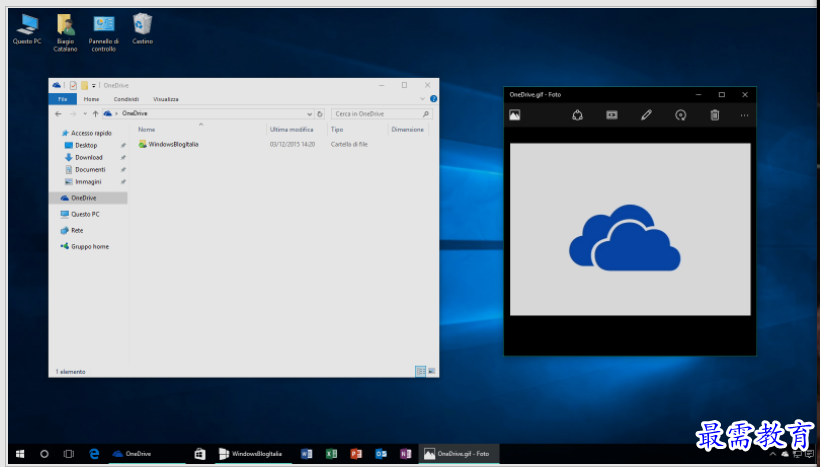This screenshot has width=820, height=467.
Task: Click the date 03/12/2015 14:20 cell
Action: (x=292, y=144)
